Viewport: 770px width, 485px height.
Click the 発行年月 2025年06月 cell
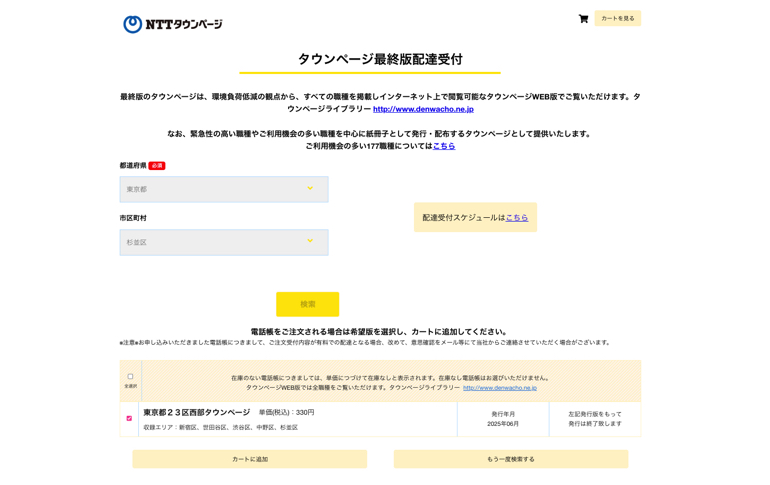coord(503,419)
